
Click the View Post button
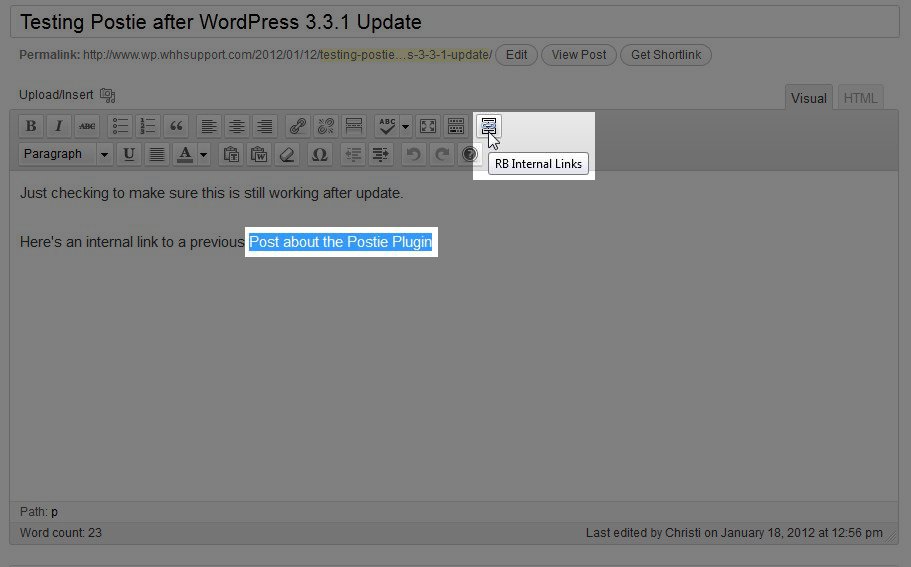point(579,55)
